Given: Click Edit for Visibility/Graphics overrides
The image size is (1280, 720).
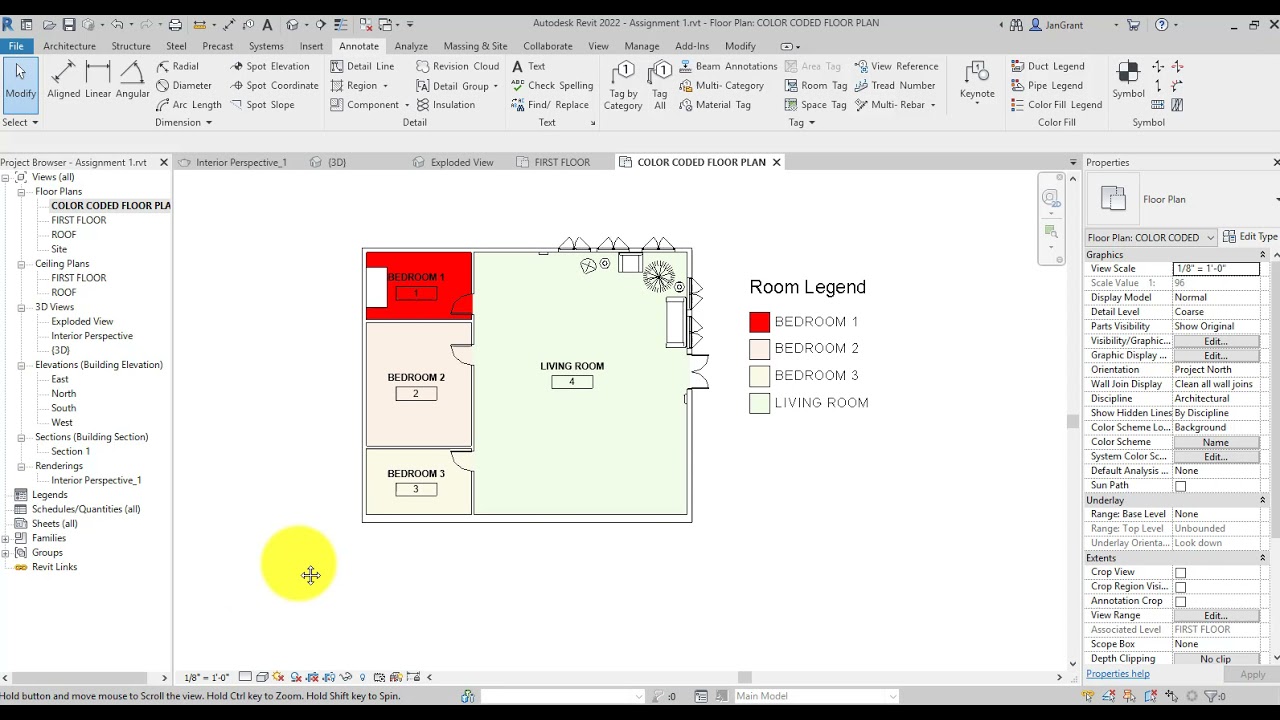Looking at the screenshot, I should point(1216,341).
